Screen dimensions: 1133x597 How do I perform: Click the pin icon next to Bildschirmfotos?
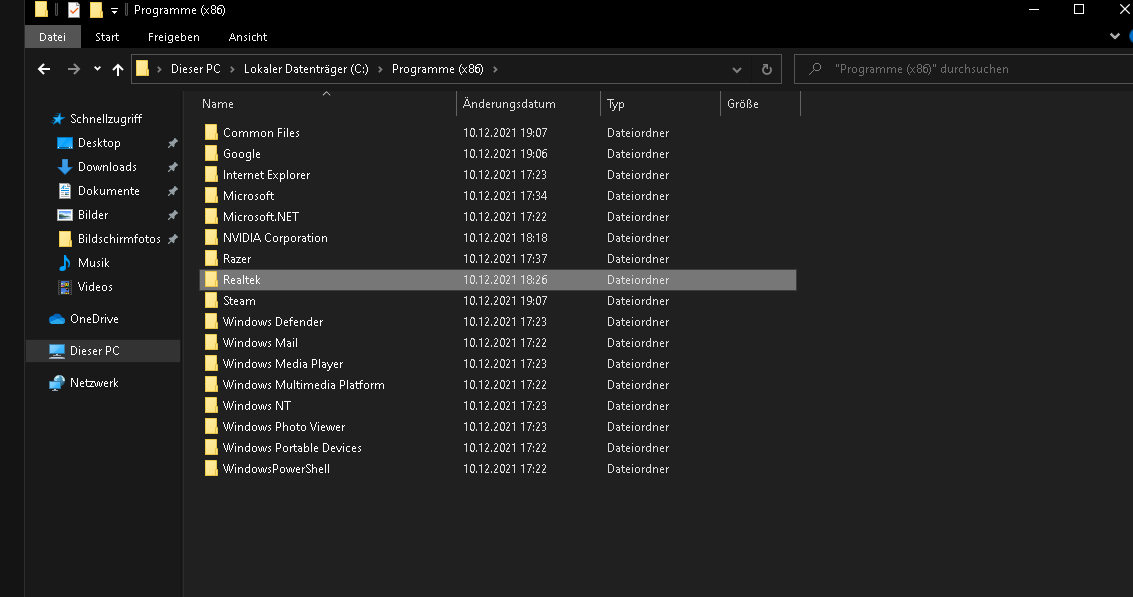click(x=173, y=239)
